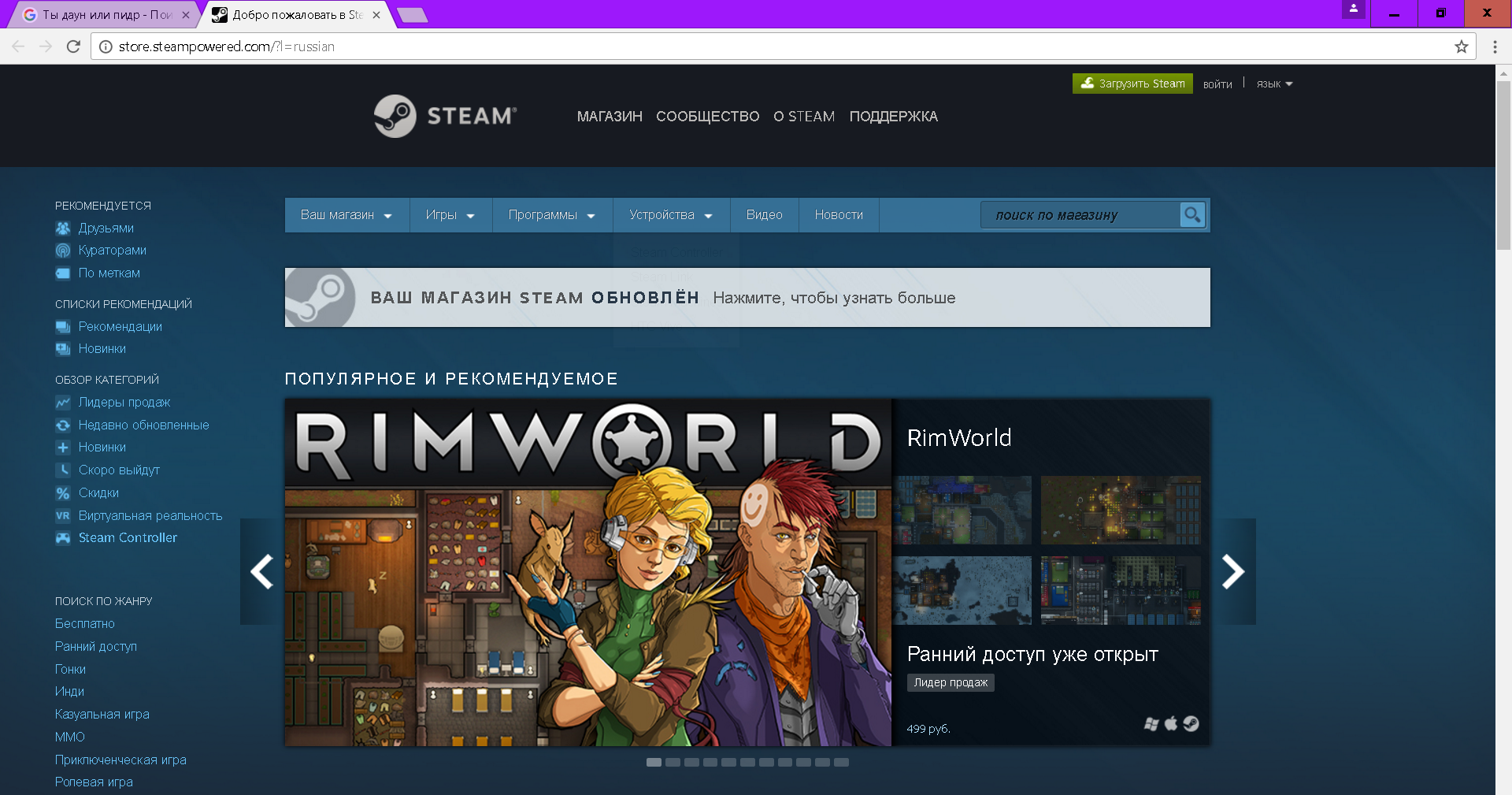The image size is (1512, 795).
Task: Open the top-right RimWorld screenshot thumbnail
Action: [1121, 510]
